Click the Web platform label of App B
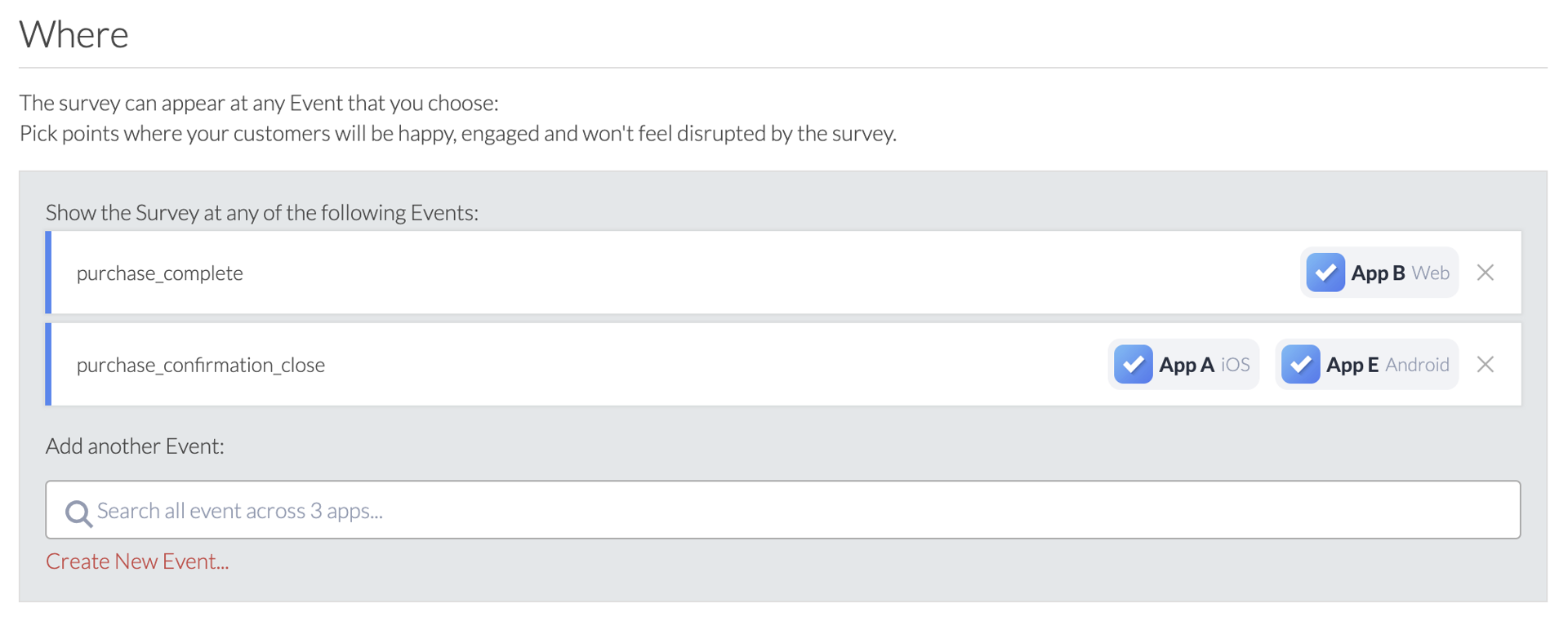 [1430, 273]
